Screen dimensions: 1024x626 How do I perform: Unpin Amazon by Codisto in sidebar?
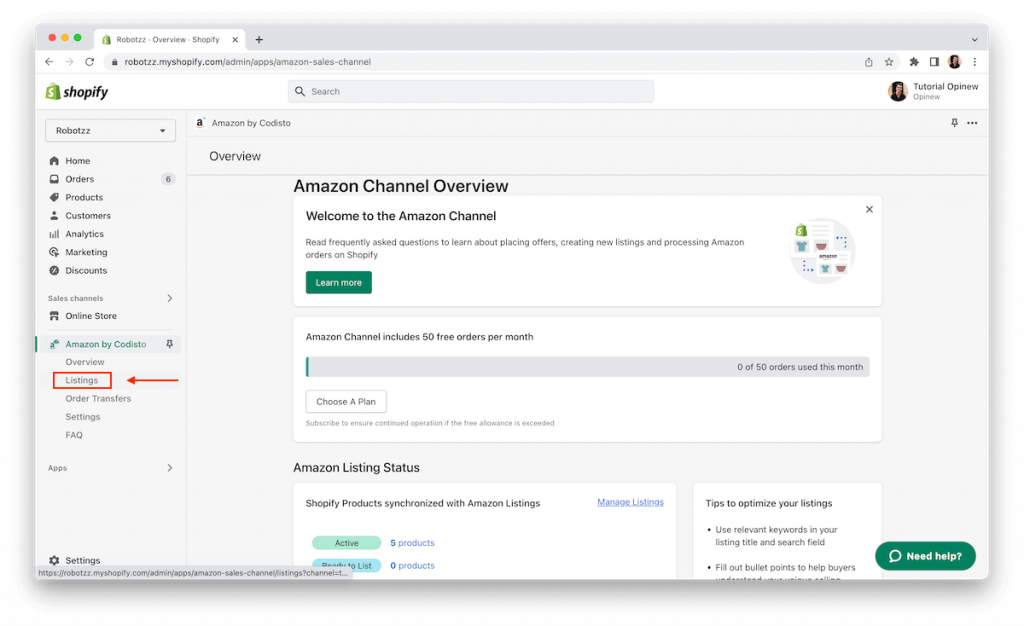(x=169, y=344)
